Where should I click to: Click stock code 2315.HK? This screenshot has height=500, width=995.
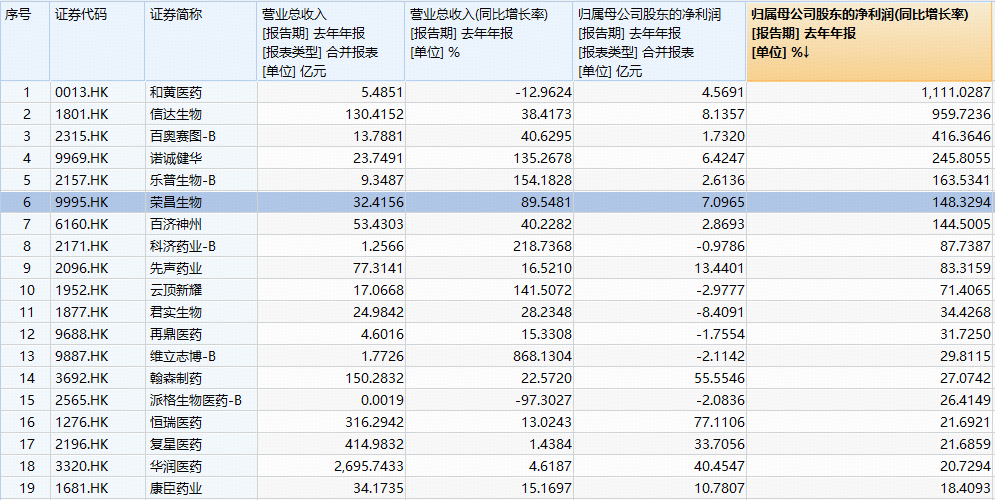point(80,136)
